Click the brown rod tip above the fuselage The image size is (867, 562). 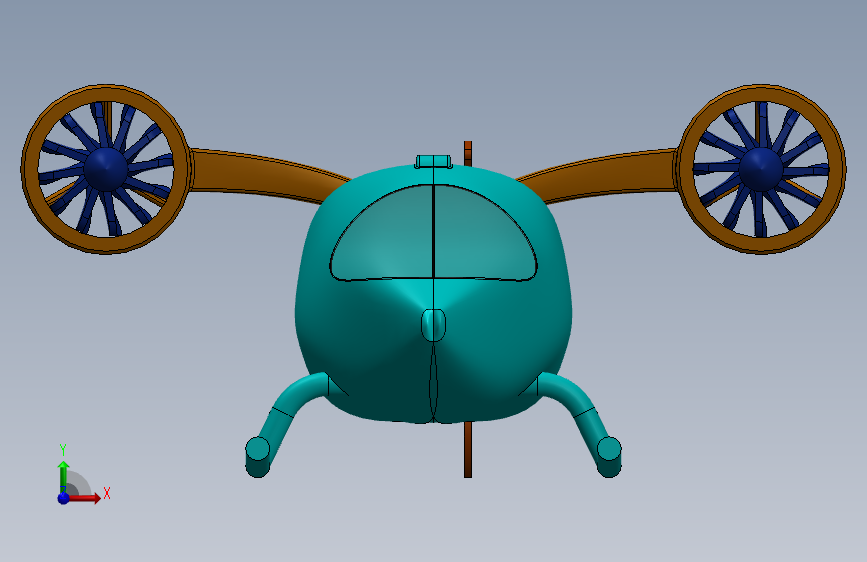click(x=468, y=153)
